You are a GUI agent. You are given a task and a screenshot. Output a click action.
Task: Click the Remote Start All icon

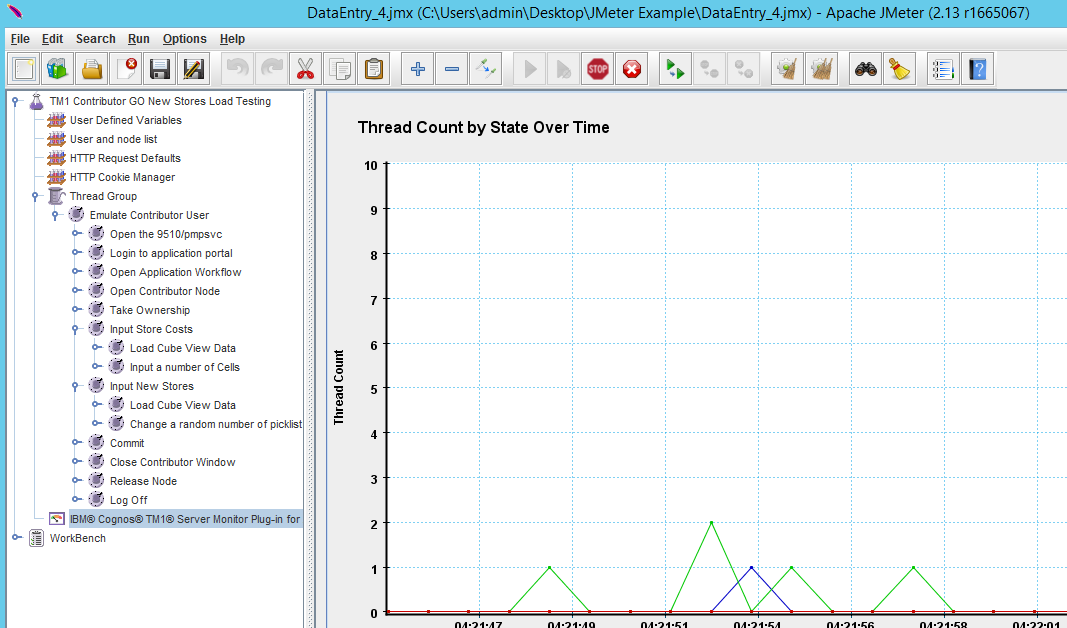[676, 69]
